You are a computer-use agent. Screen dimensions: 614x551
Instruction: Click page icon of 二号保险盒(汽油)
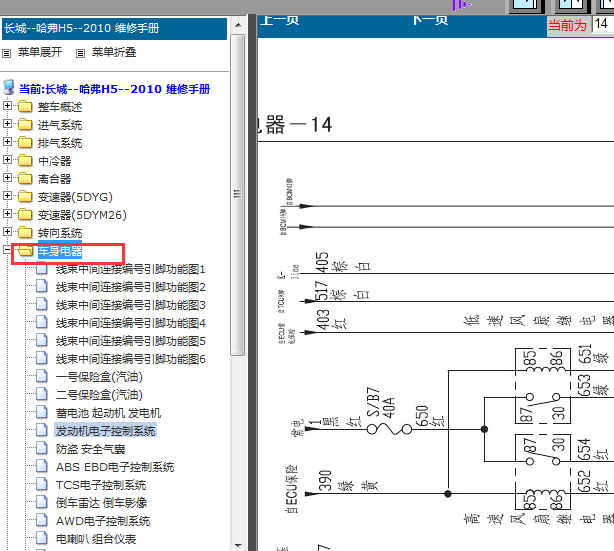click(x=42, y=394)
